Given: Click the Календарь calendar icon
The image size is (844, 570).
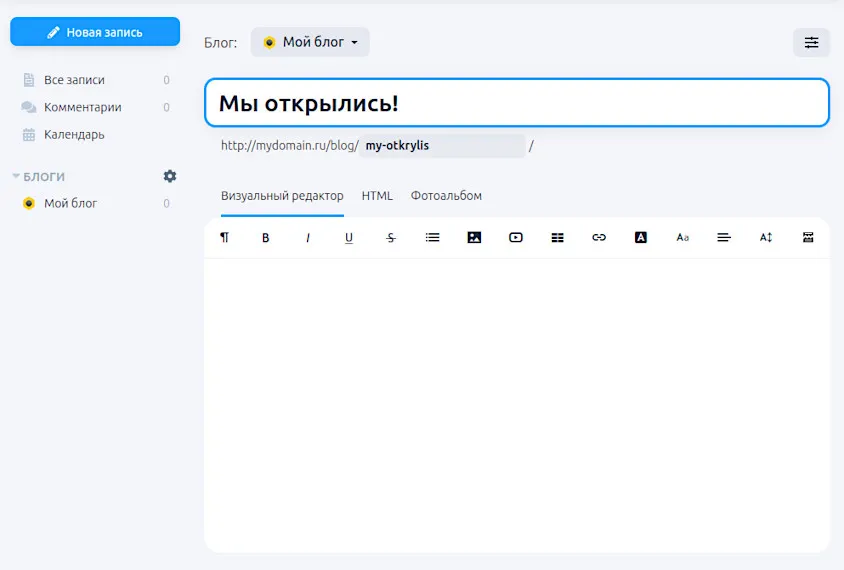Looking at the screenshot, I should [x=29, y=135].
